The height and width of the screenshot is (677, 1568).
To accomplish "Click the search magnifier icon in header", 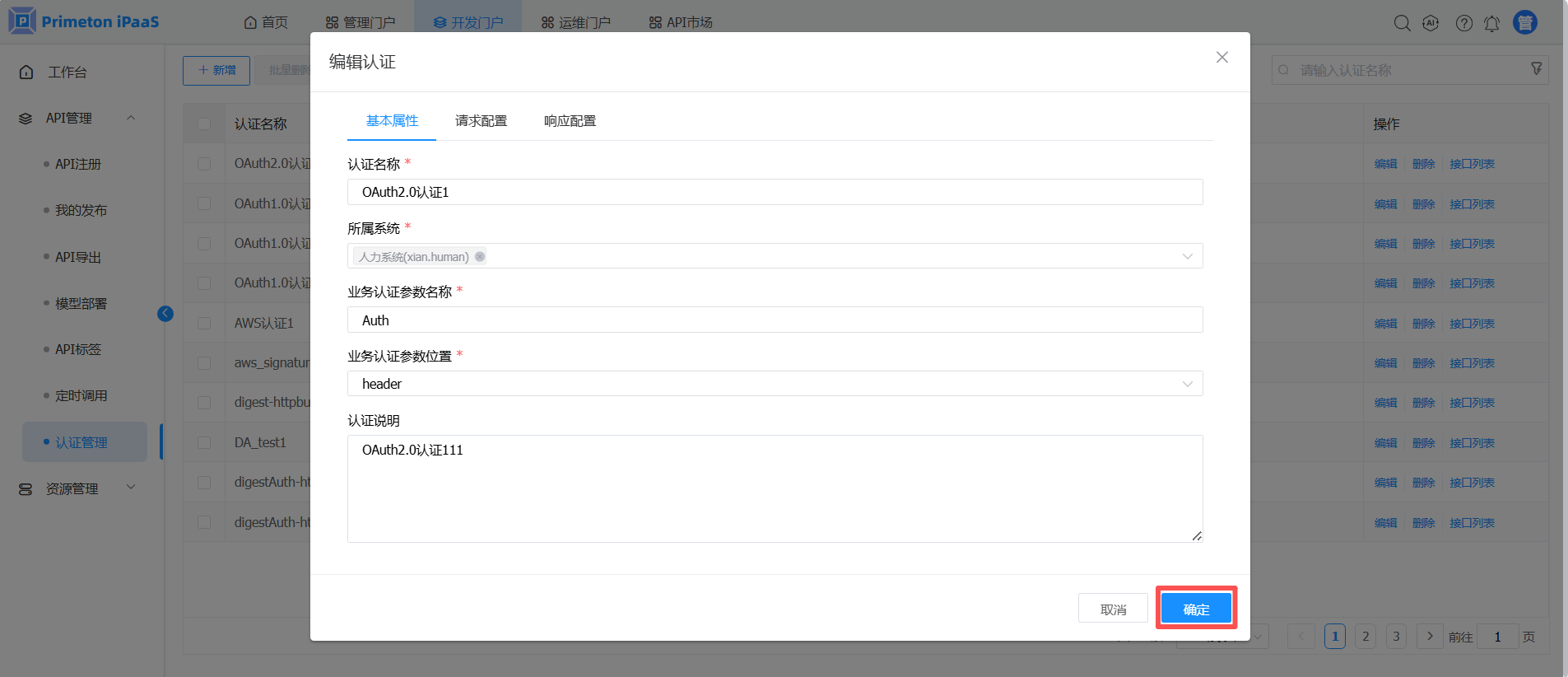I will 1402,23.
